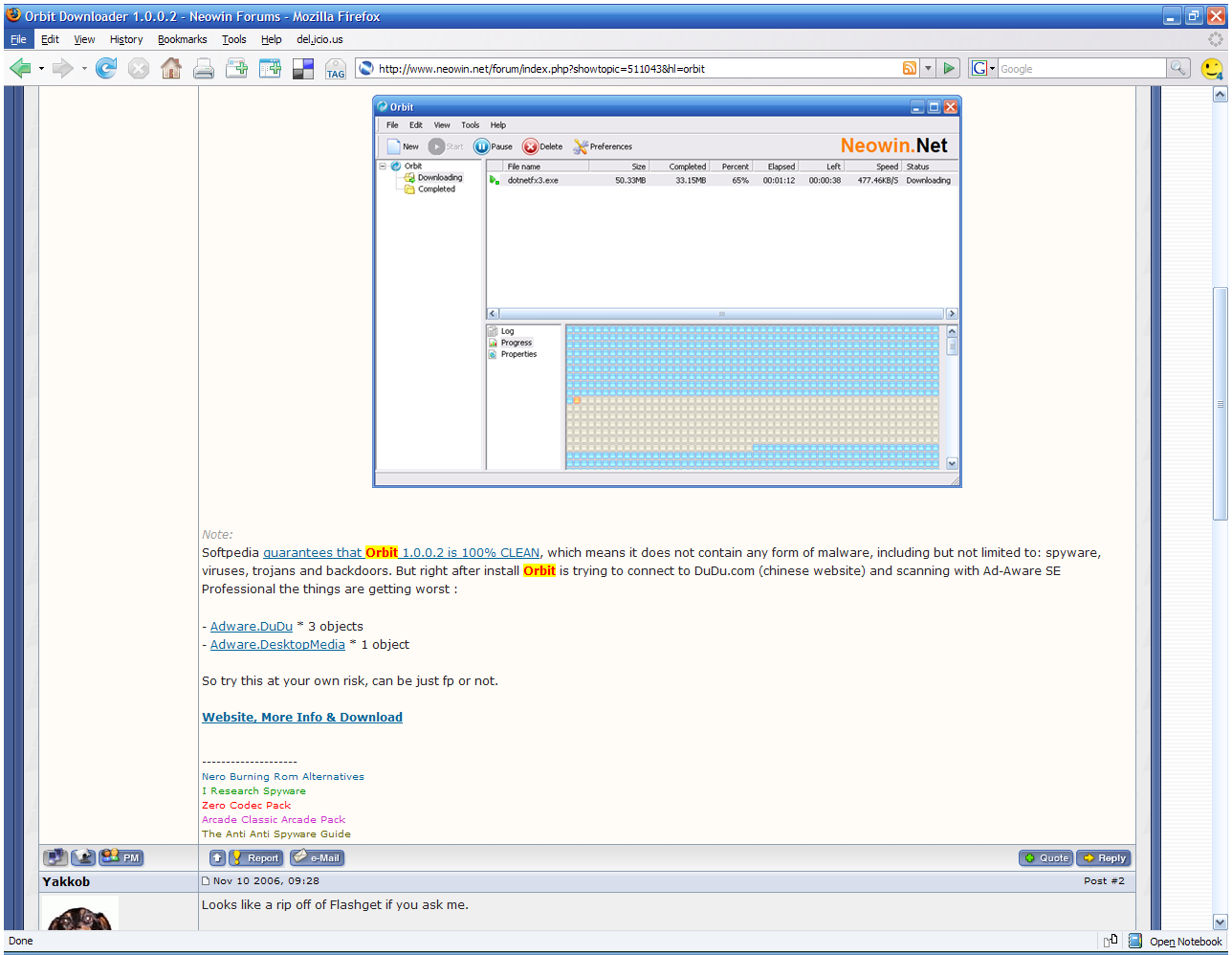The height and width of the screenshot is (955, 1232).
Task: Click the scrollbar down arrow
Action: point(1220,922)
